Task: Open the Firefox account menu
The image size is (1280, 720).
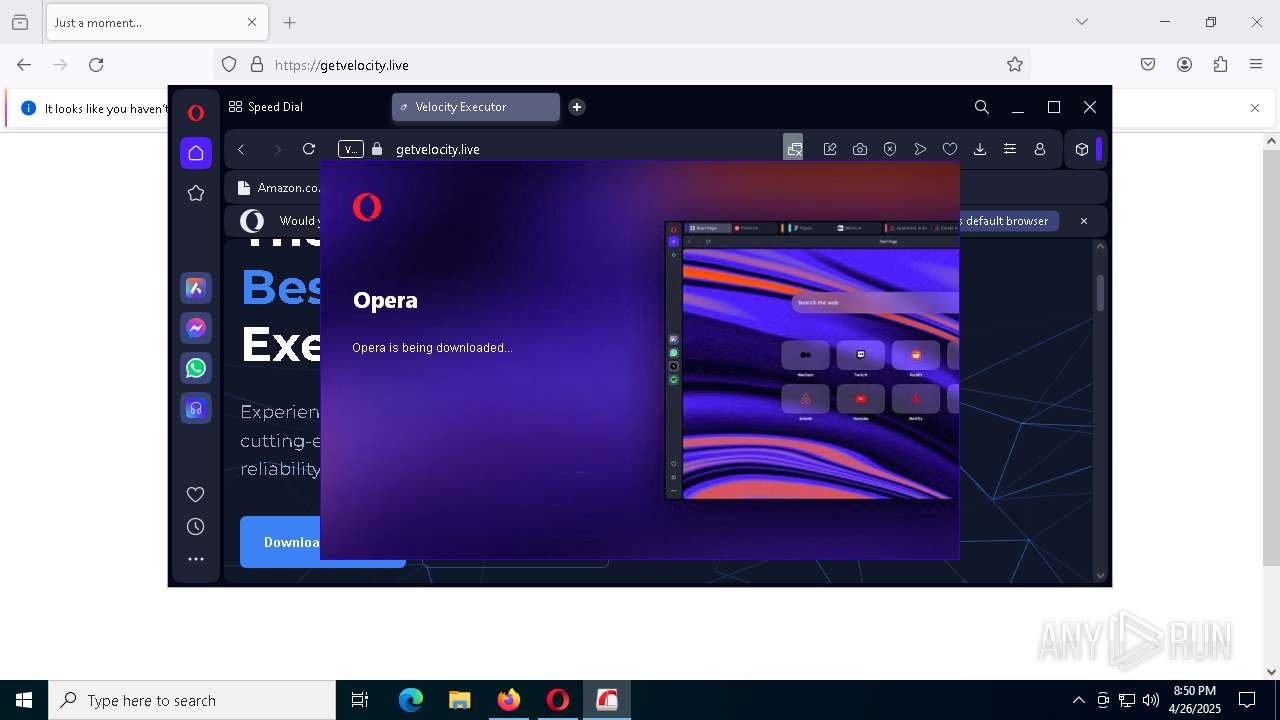Action: (1184, 65)
